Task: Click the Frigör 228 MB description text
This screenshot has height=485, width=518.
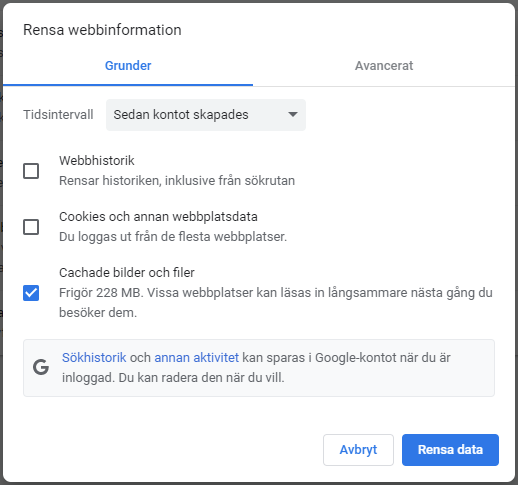Action: tap(276, 302)
